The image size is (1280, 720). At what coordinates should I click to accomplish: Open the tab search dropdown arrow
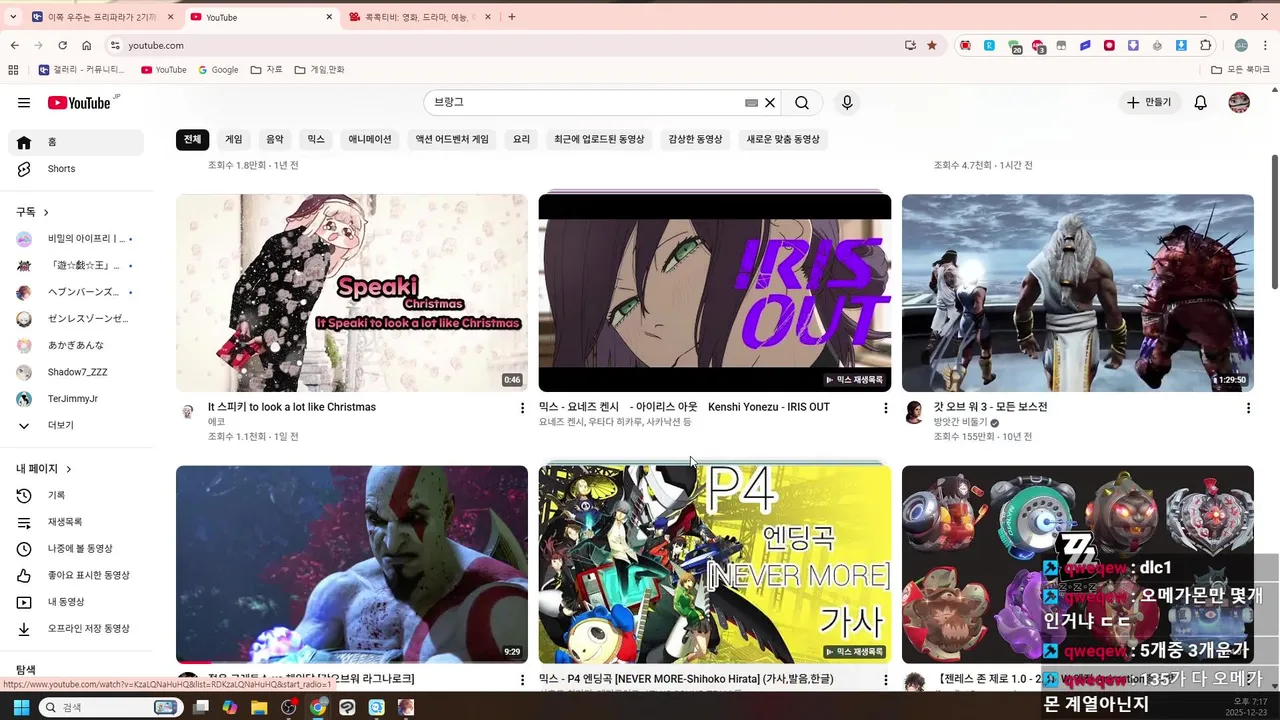(13, 17)
